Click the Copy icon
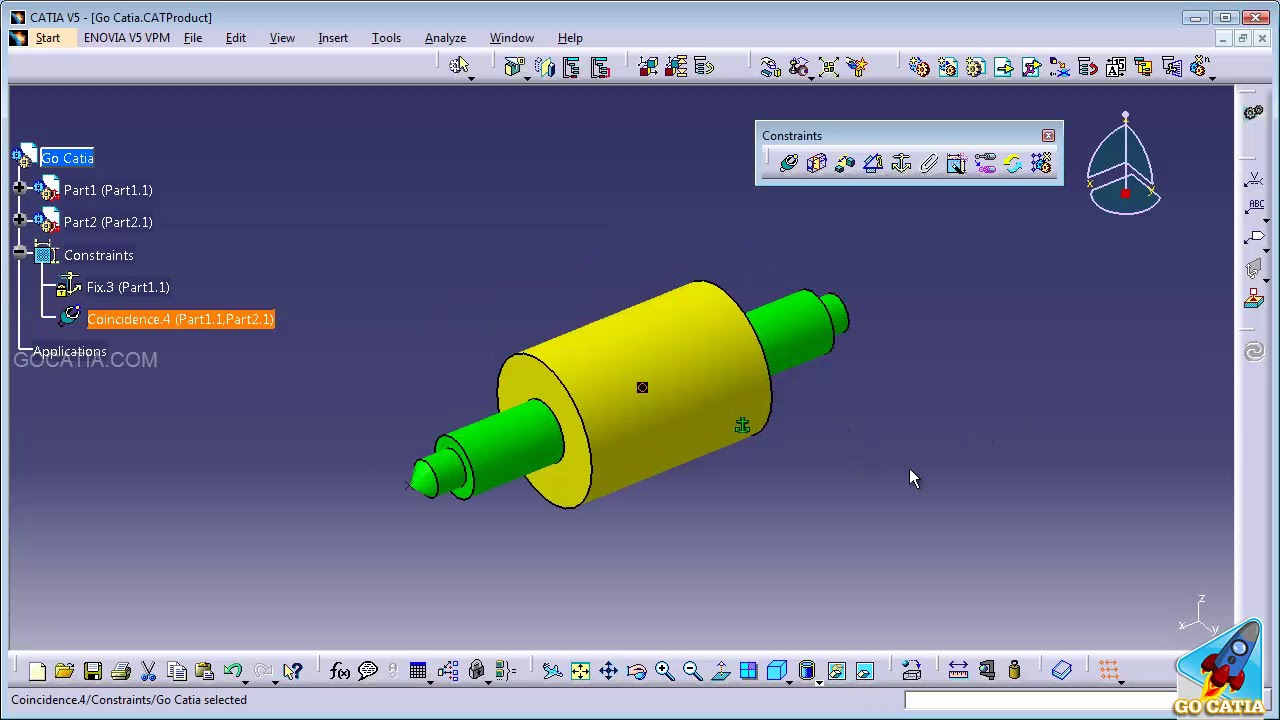This screenshot has width=1280, height=720. [177, 671]
